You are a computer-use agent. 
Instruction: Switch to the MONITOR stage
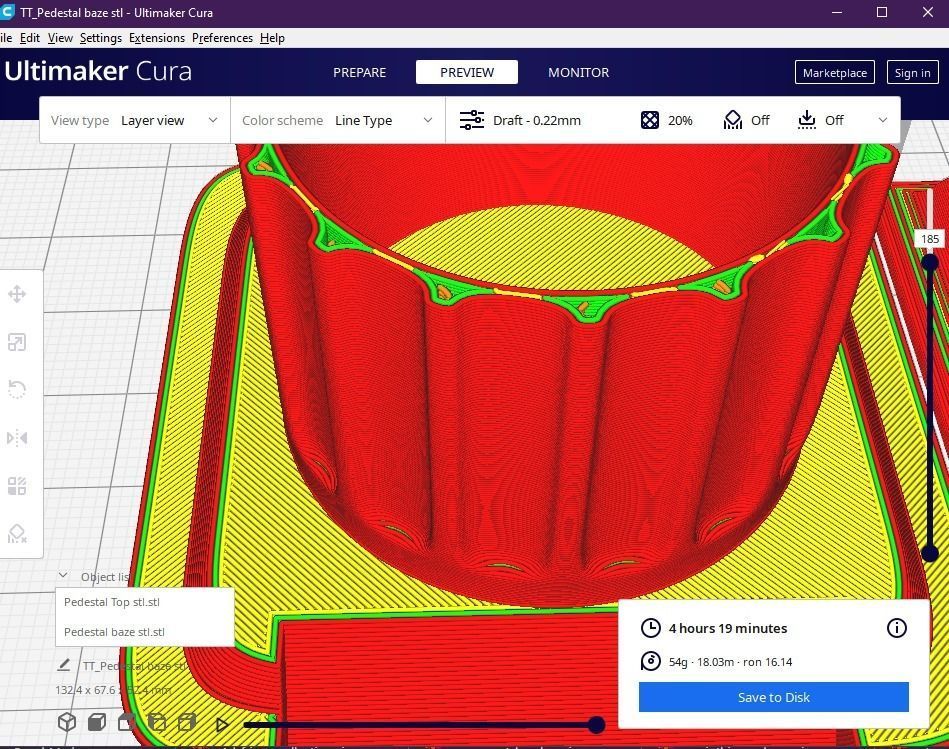579,72
